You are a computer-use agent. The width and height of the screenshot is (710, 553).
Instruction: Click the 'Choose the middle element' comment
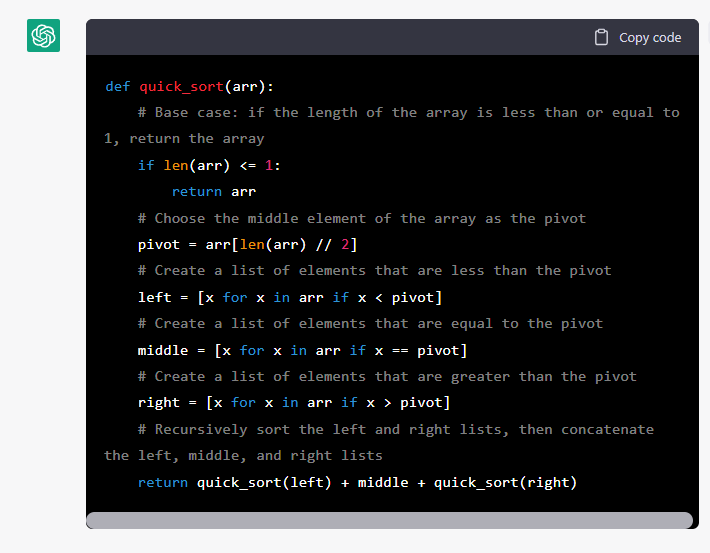click(362, 218)
